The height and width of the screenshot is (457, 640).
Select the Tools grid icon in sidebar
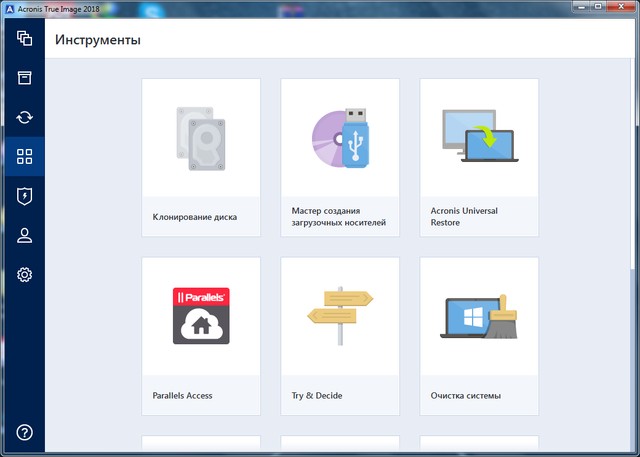pyautogui.click(x=25, y=156)
